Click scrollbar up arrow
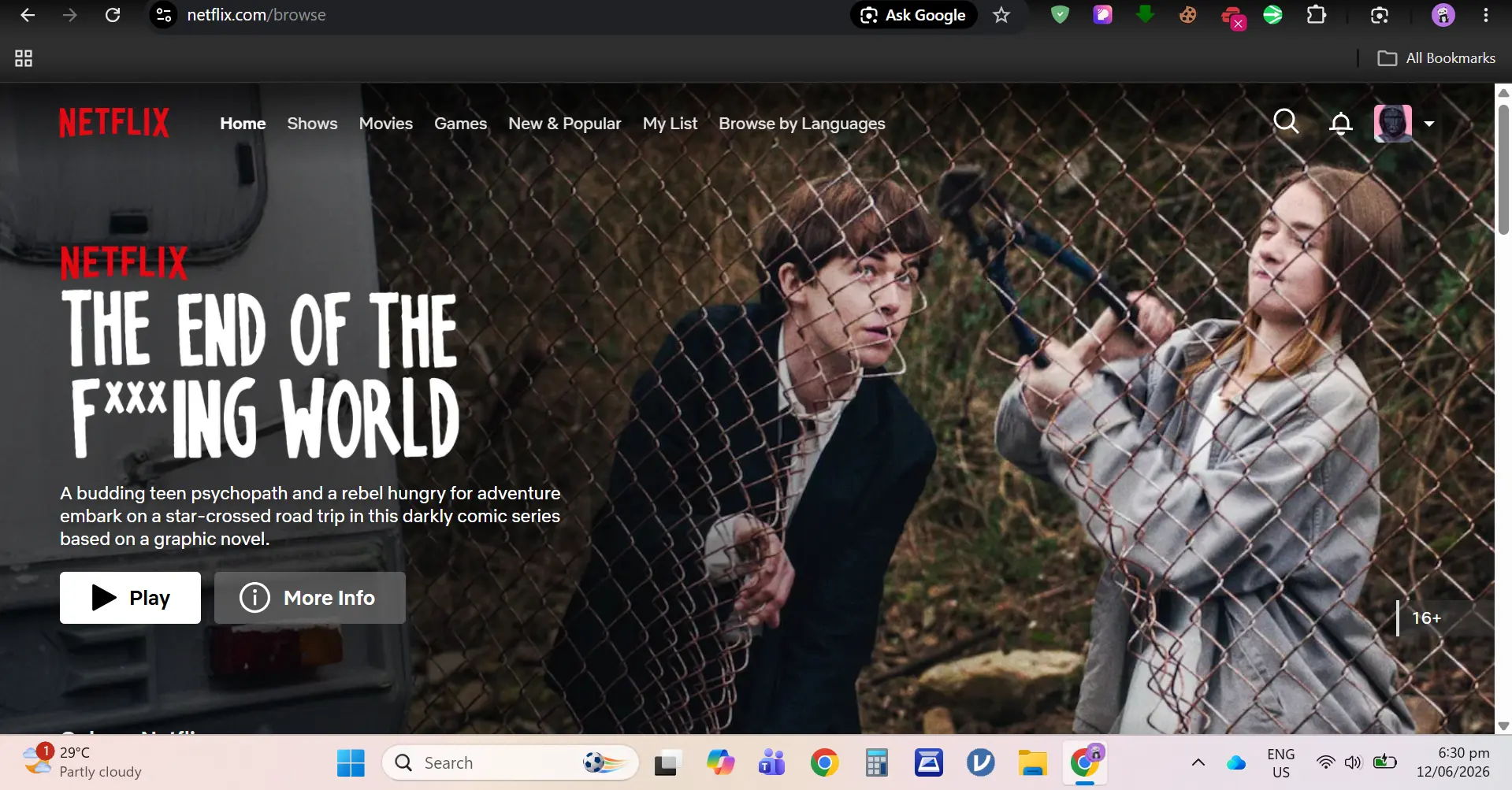Screen dimensions: 1512x790 click(x=1503, y=93)
